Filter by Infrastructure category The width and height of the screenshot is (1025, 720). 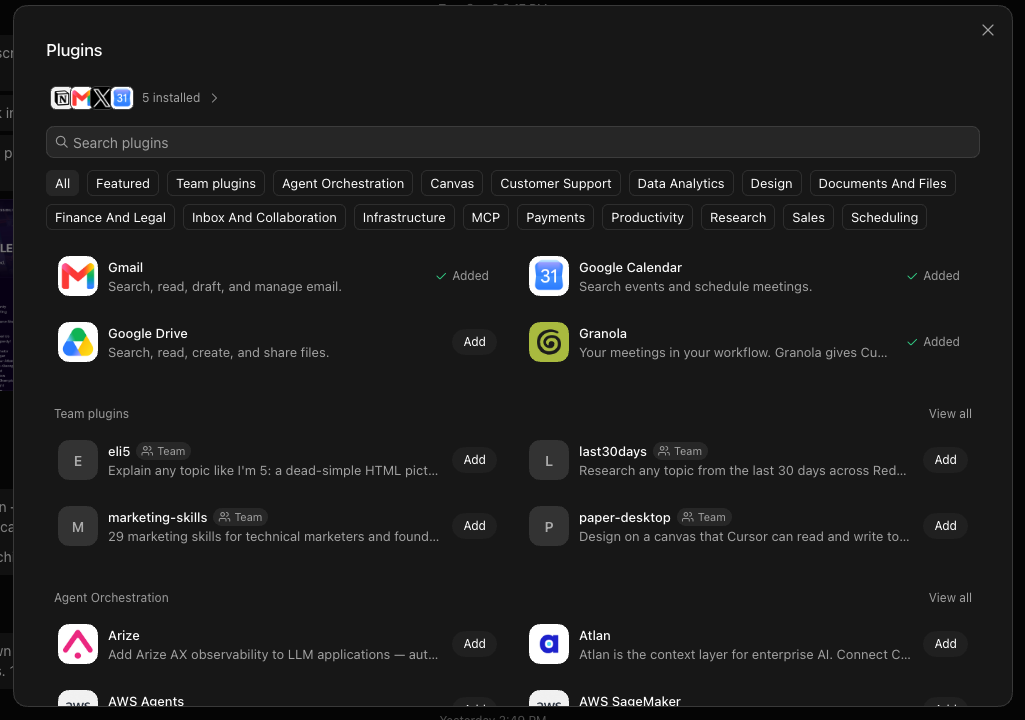[x=404, y=218]
